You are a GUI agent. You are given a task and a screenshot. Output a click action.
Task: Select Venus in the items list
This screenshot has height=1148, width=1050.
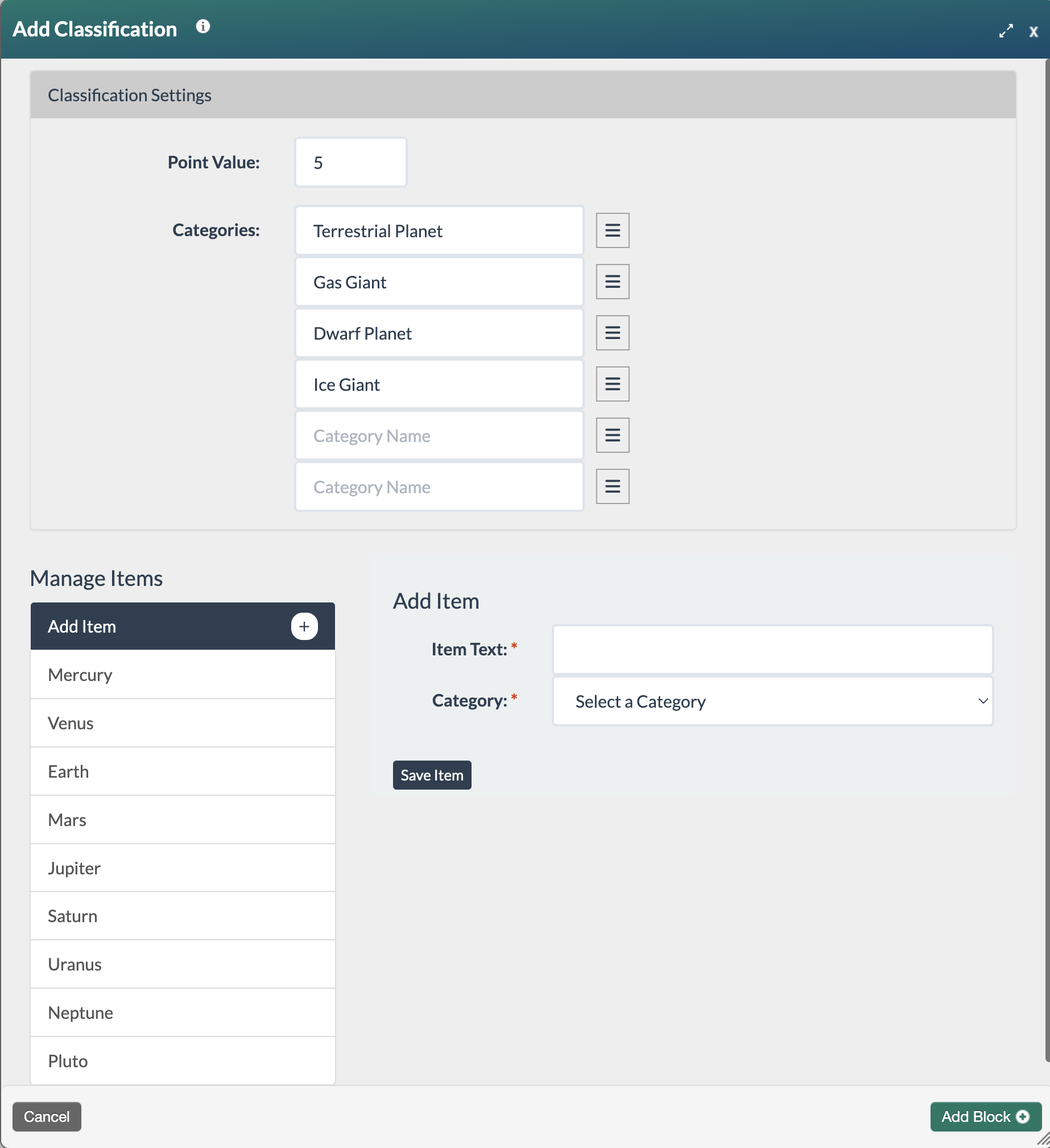pos(183,723)
